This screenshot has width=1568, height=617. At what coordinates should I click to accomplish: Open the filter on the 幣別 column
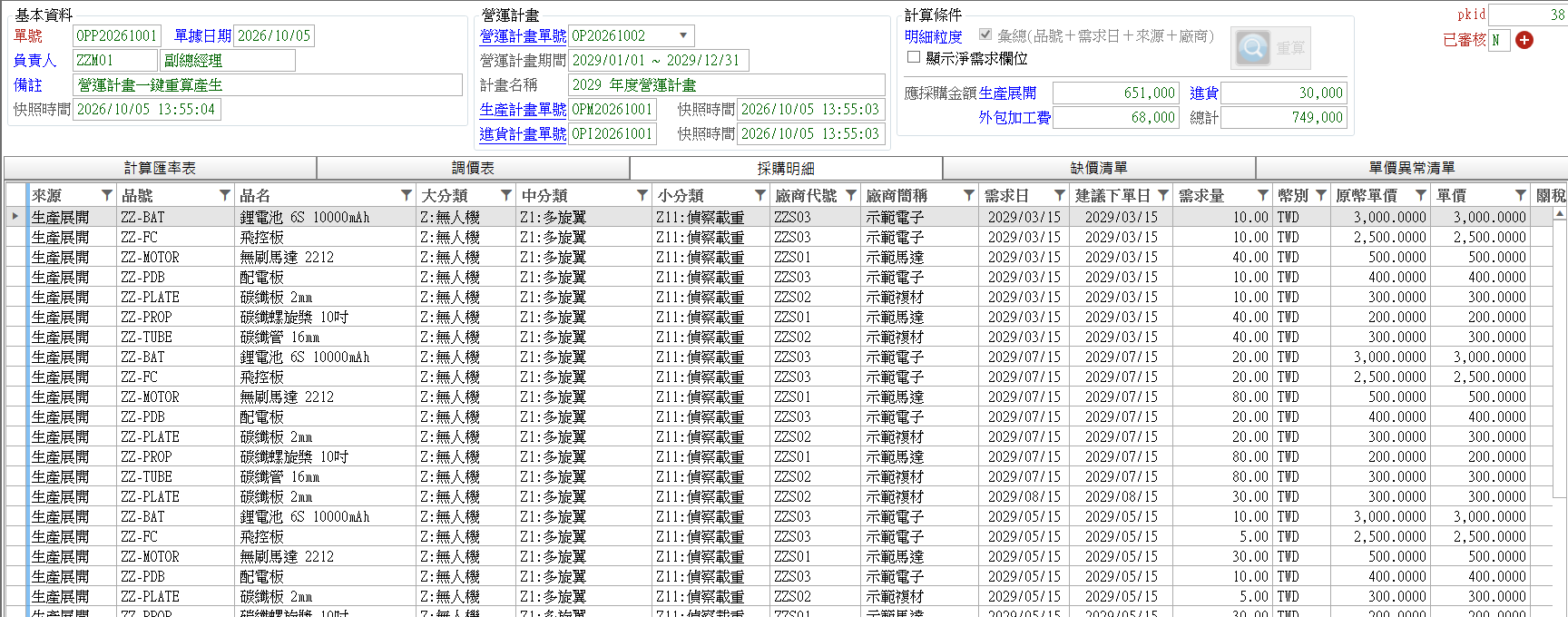click(x=1321, y=195)
